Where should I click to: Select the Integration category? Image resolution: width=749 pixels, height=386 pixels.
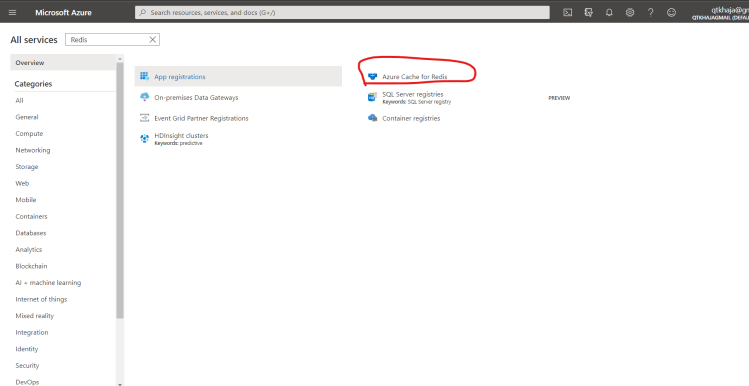pyautogui.click(x=32, y=332)
